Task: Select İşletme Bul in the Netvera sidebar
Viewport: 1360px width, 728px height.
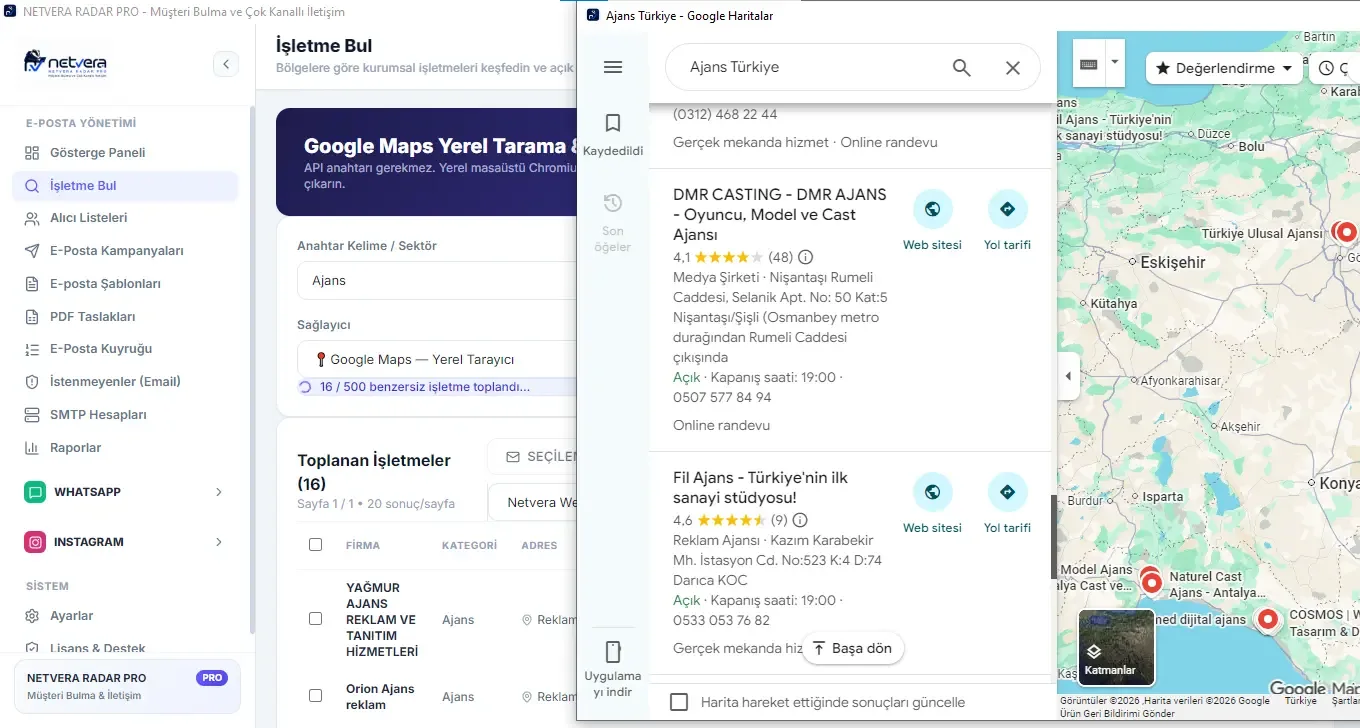Action: click(125, 186)
